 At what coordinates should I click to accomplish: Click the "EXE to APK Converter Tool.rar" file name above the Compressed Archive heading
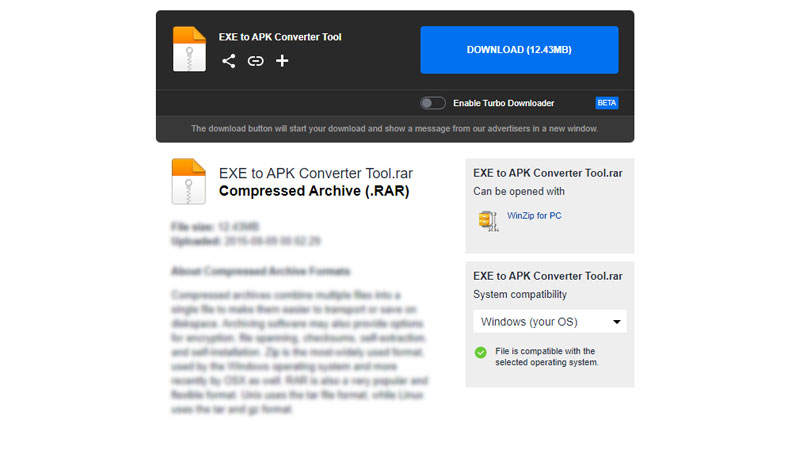pyautogui.click(x=316, y=173)
